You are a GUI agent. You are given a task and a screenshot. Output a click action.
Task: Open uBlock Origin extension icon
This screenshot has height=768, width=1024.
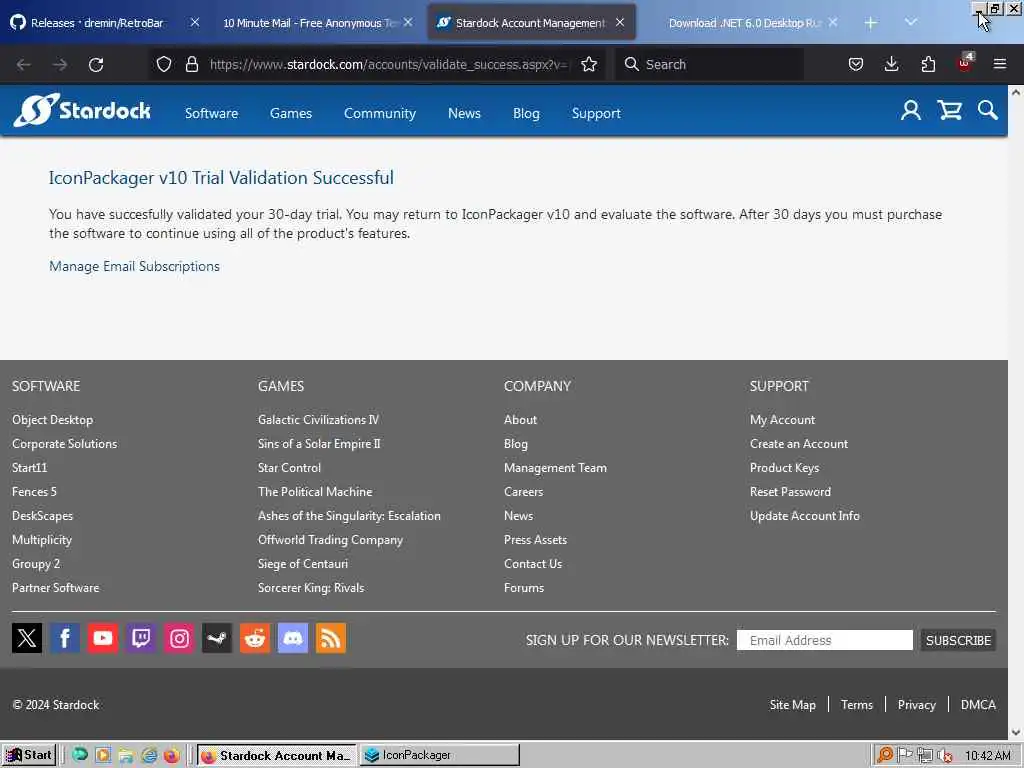(965, 63)
